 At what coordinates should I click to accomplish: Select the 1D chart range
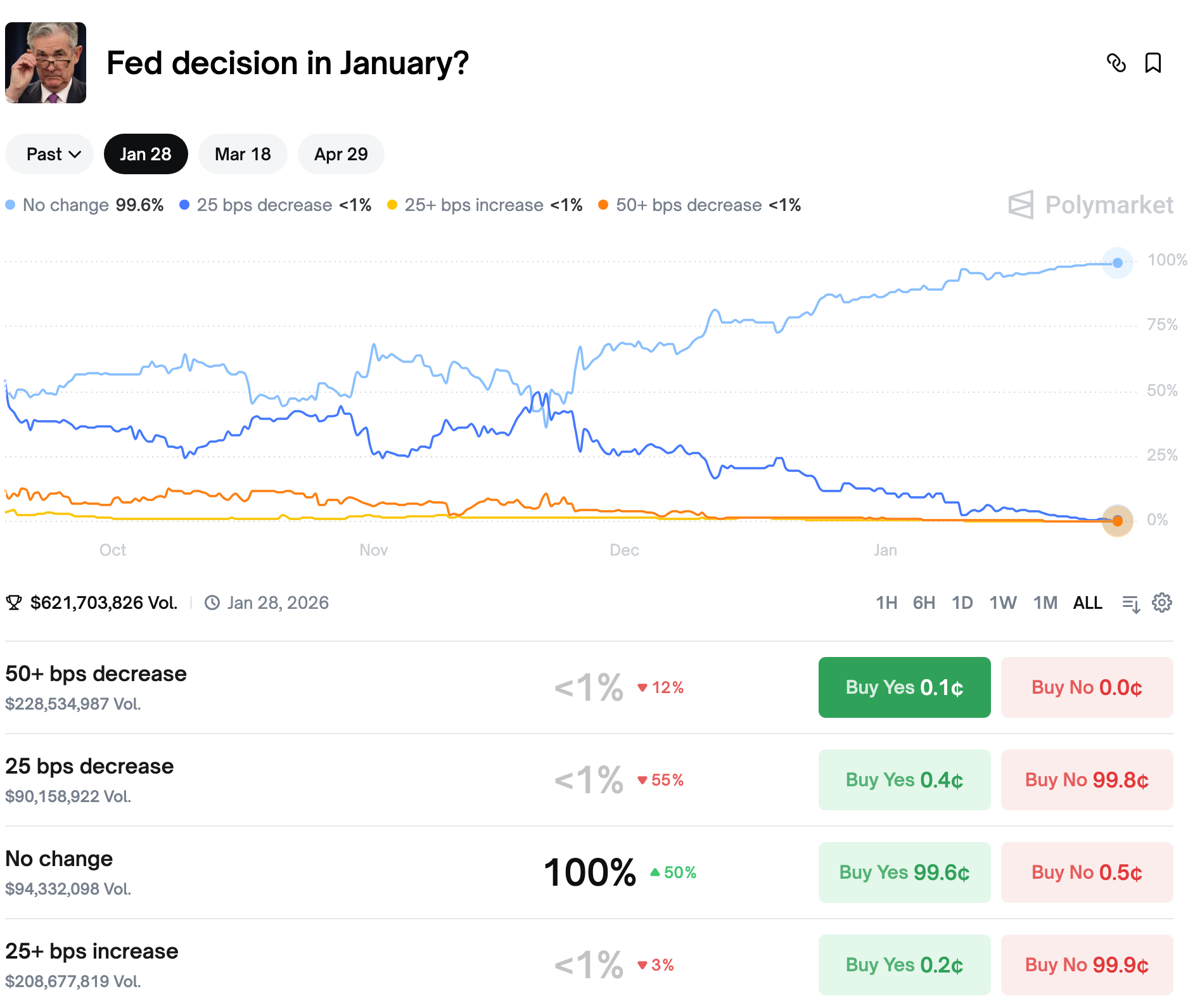962,603
